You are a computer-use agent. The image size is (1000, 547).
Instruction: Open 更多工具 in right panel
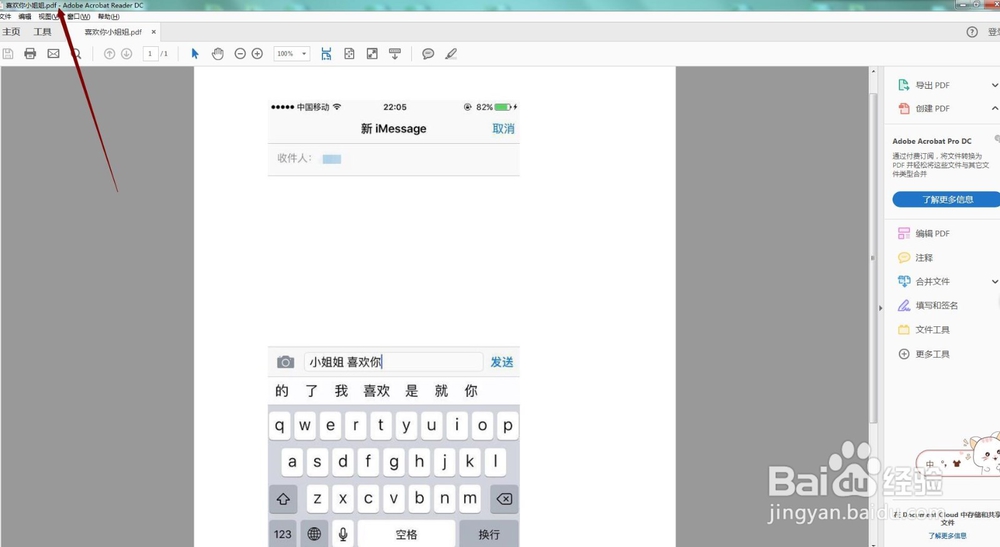click(932, 354)
